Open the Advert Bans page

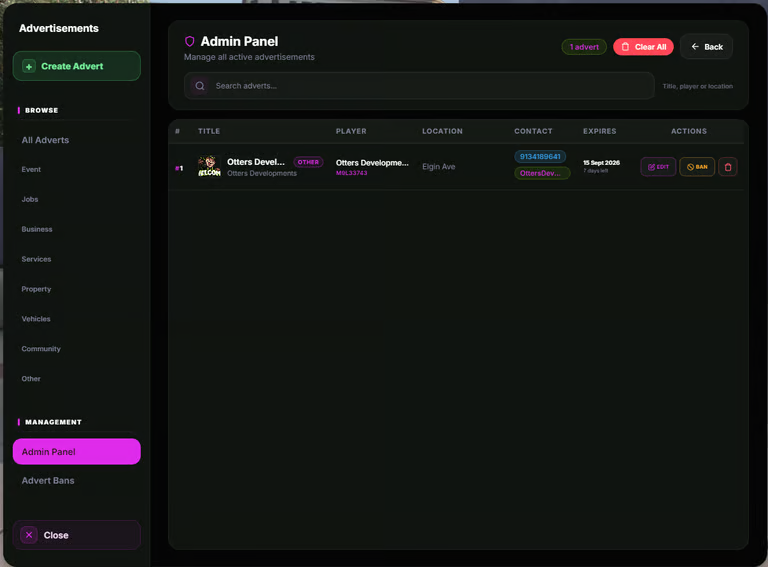(48, 481)
